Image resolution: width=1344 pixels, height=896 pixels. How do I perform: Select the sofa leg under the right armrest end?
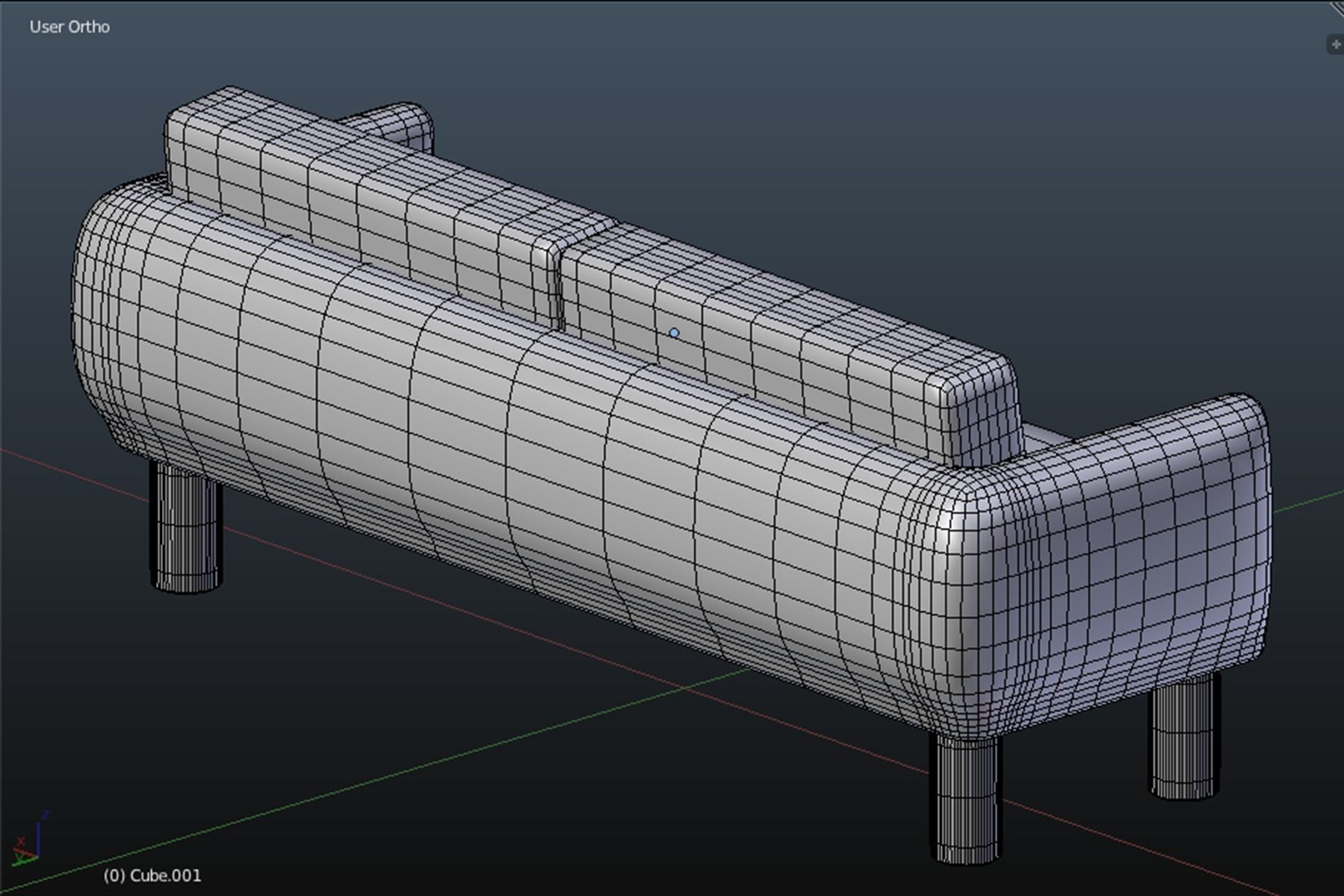(1183, 736)
